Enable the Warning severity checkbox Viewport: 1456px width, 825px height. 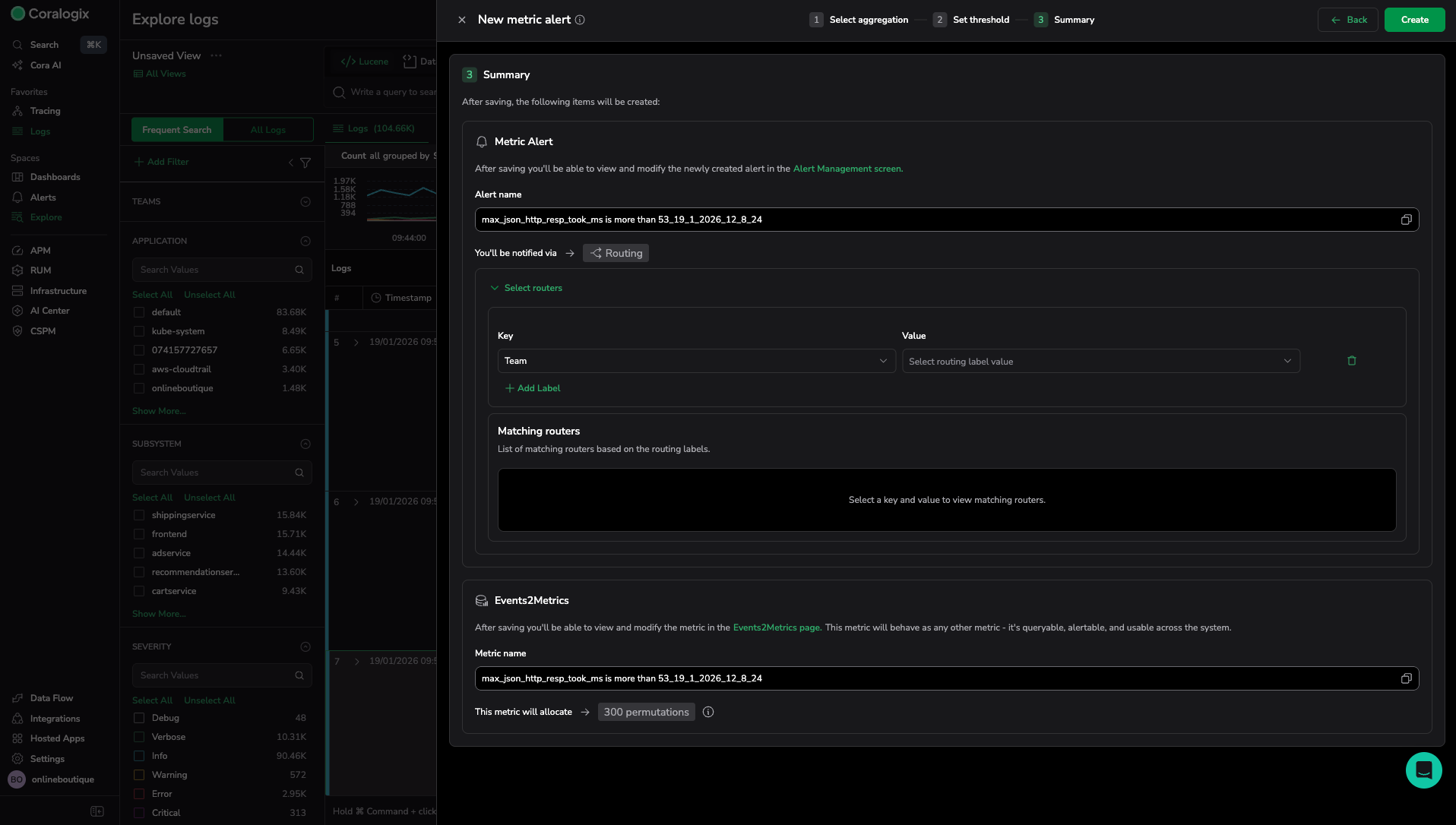tap(139, 775)
